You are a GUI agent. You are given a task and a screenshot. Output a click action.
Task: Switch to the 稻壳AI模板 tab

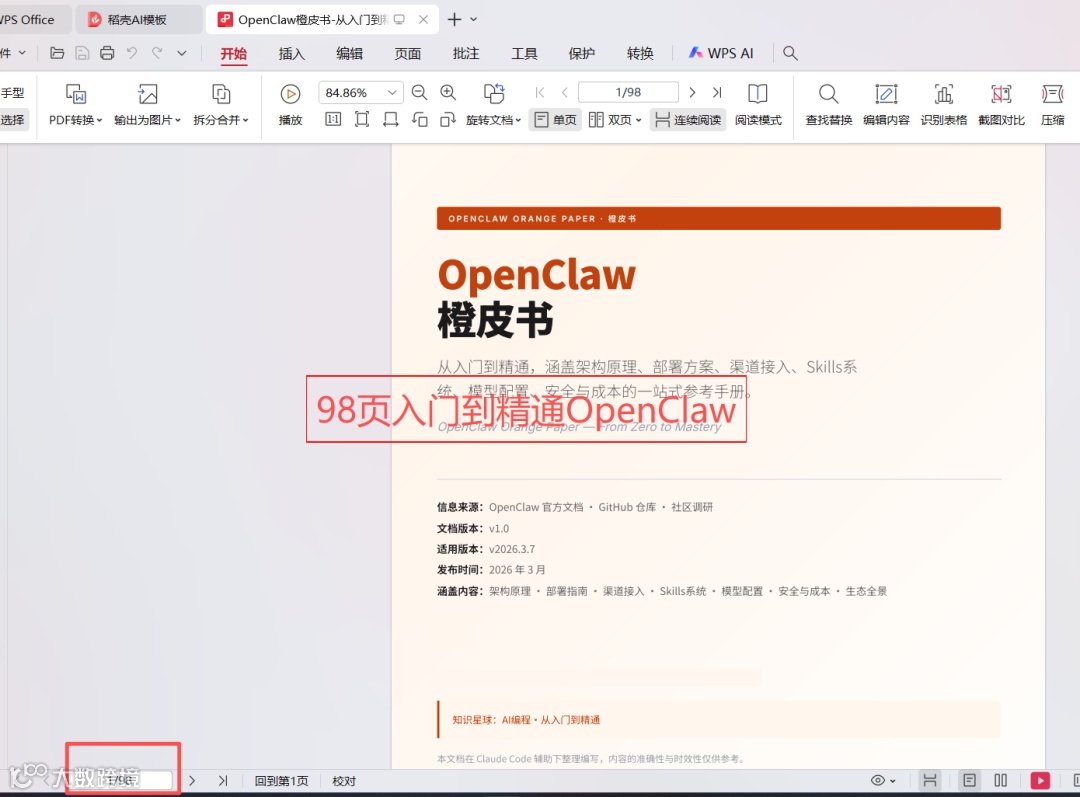[137, 19]
